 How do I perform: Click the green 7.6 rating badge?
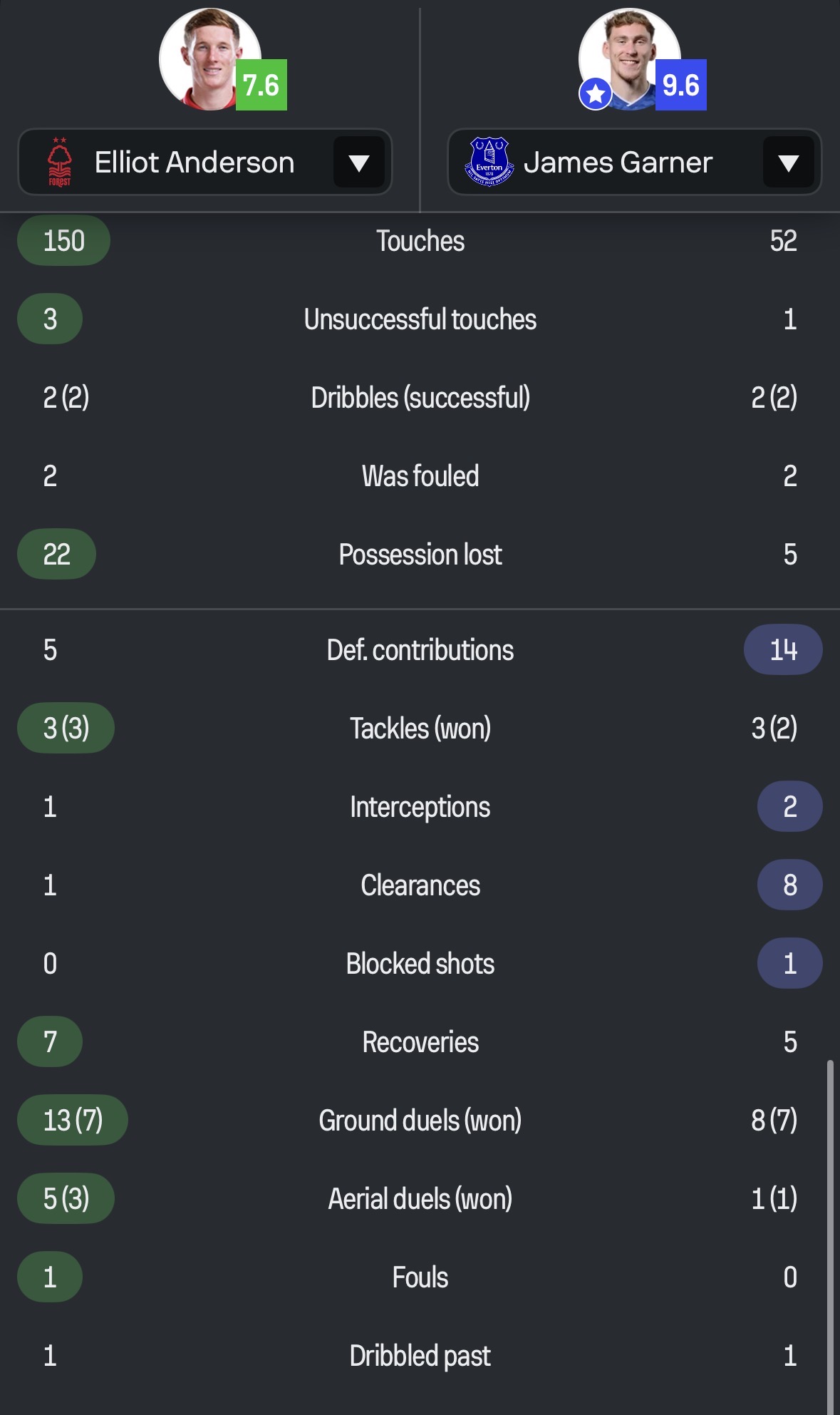[261, 85]
